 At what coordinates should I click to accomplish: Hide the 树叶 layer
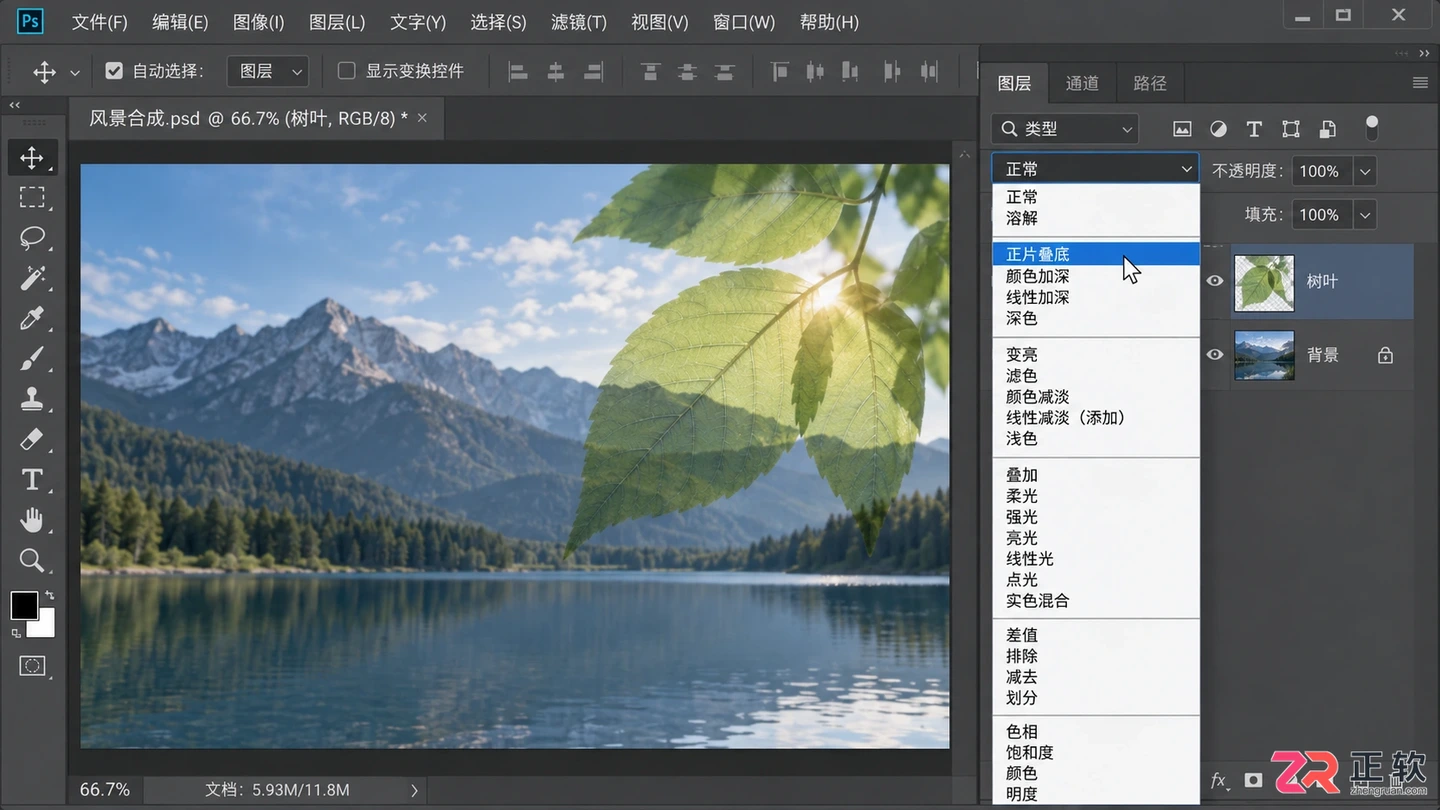tap(1215, 281)
